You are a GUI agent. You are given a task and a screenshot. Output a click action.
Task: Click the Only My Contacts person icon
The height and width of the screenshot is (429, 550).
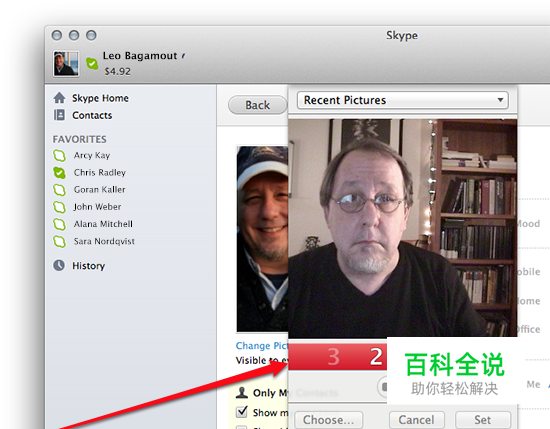point(242,392)
